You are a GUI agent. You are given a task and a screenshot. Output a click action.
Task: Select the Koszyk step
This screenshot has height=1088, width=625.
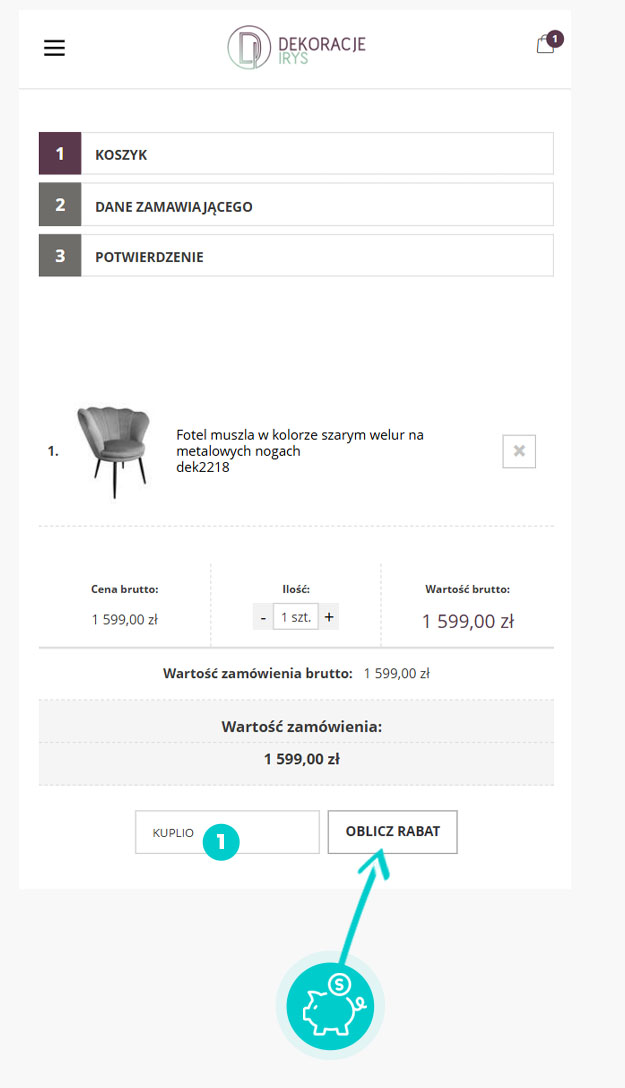pyautogui.click(x=296, y=153)
